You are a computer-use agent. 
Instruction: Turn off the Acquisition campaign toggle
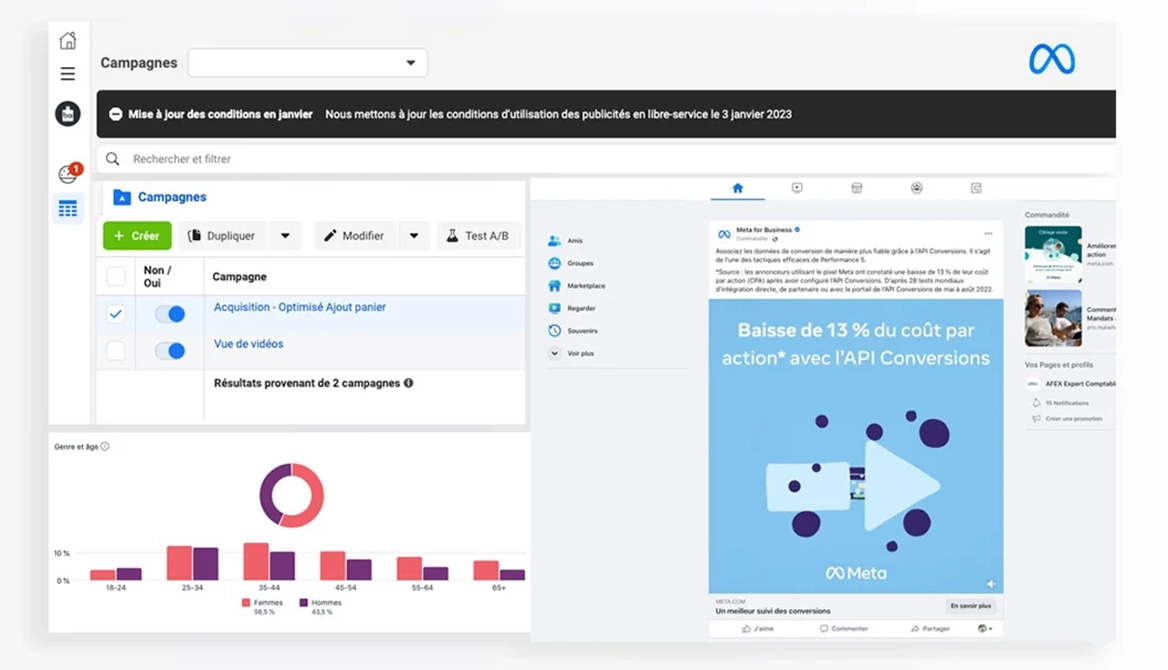point(171,314)
